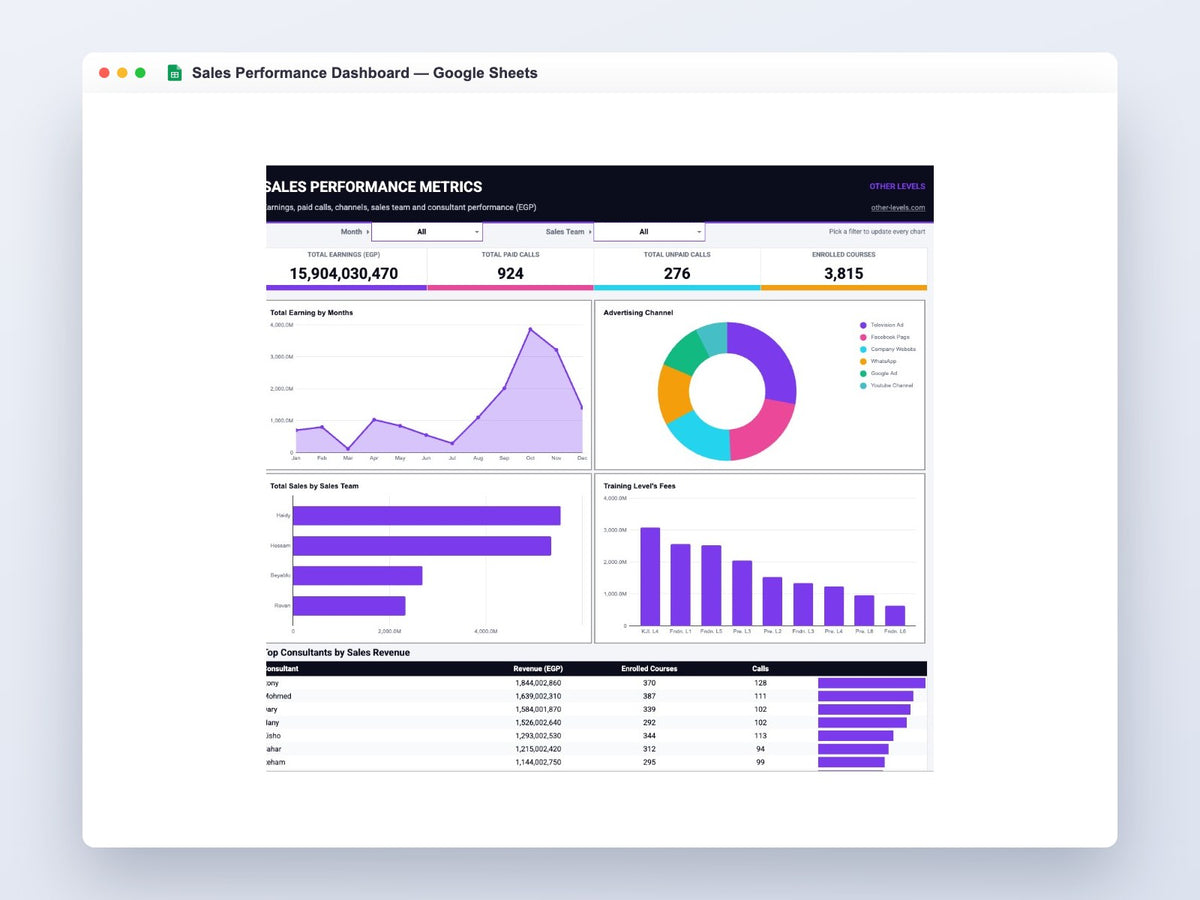Screen dimensions: 1200x900
Task: Select the Haidy bar in sales team chart
Action: pos(427,515)
